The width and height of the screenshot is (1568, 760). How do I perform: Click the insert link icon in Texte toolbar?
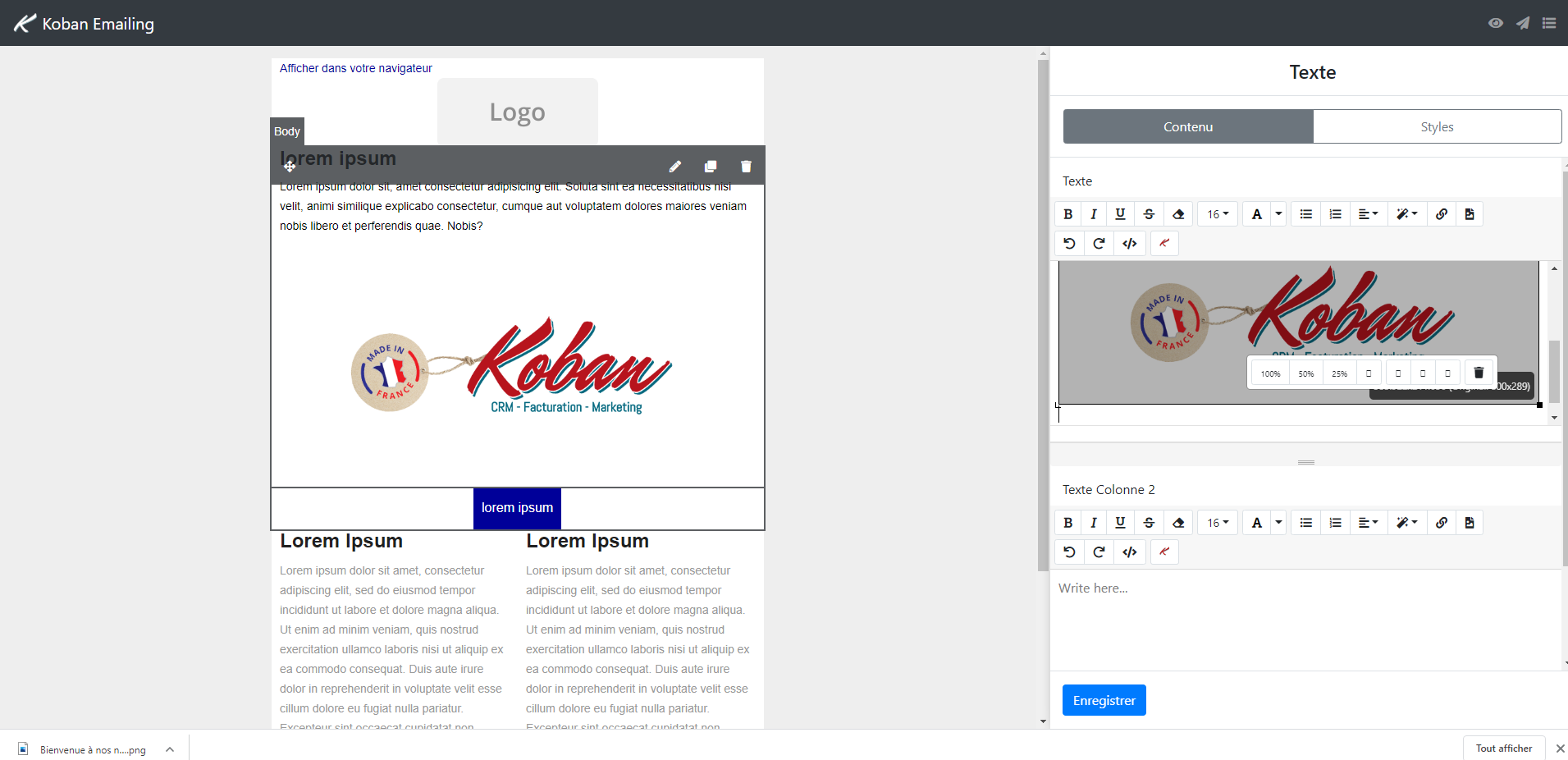coord(1442,214)
